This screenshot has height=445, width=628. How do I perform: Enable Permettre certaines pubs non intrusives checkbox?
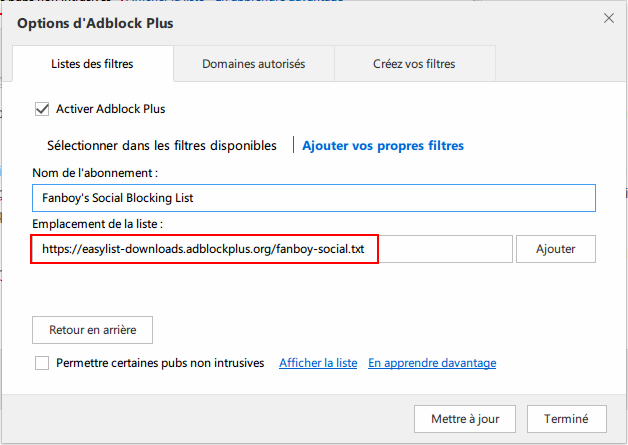(42, 363)
